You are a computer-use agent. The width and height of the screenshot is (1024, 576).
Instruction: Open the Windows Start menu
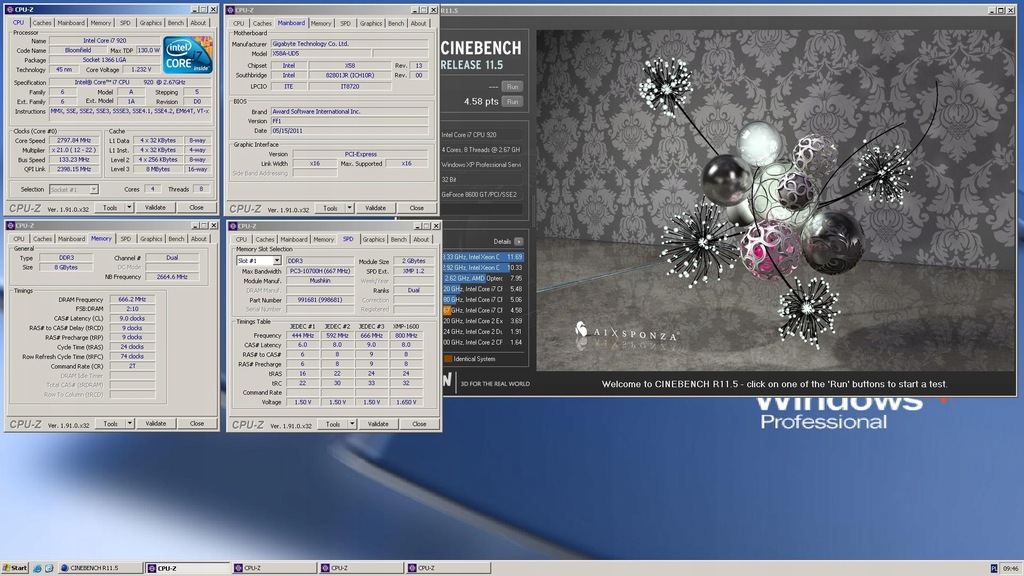pyautogui.click(x=14, y=568)
